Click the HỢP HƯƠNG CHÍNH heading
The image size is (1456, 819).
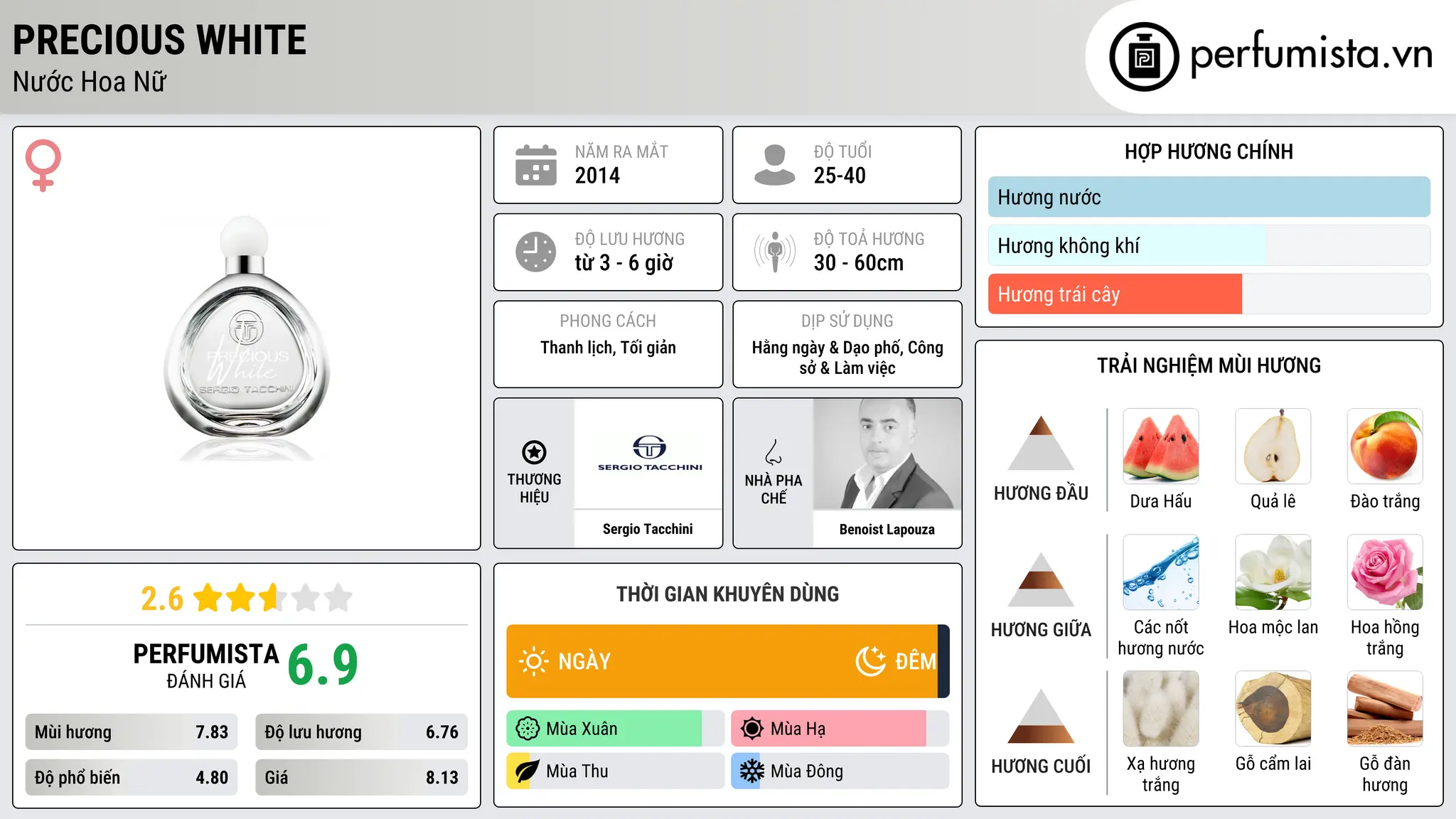point(1209,151)
